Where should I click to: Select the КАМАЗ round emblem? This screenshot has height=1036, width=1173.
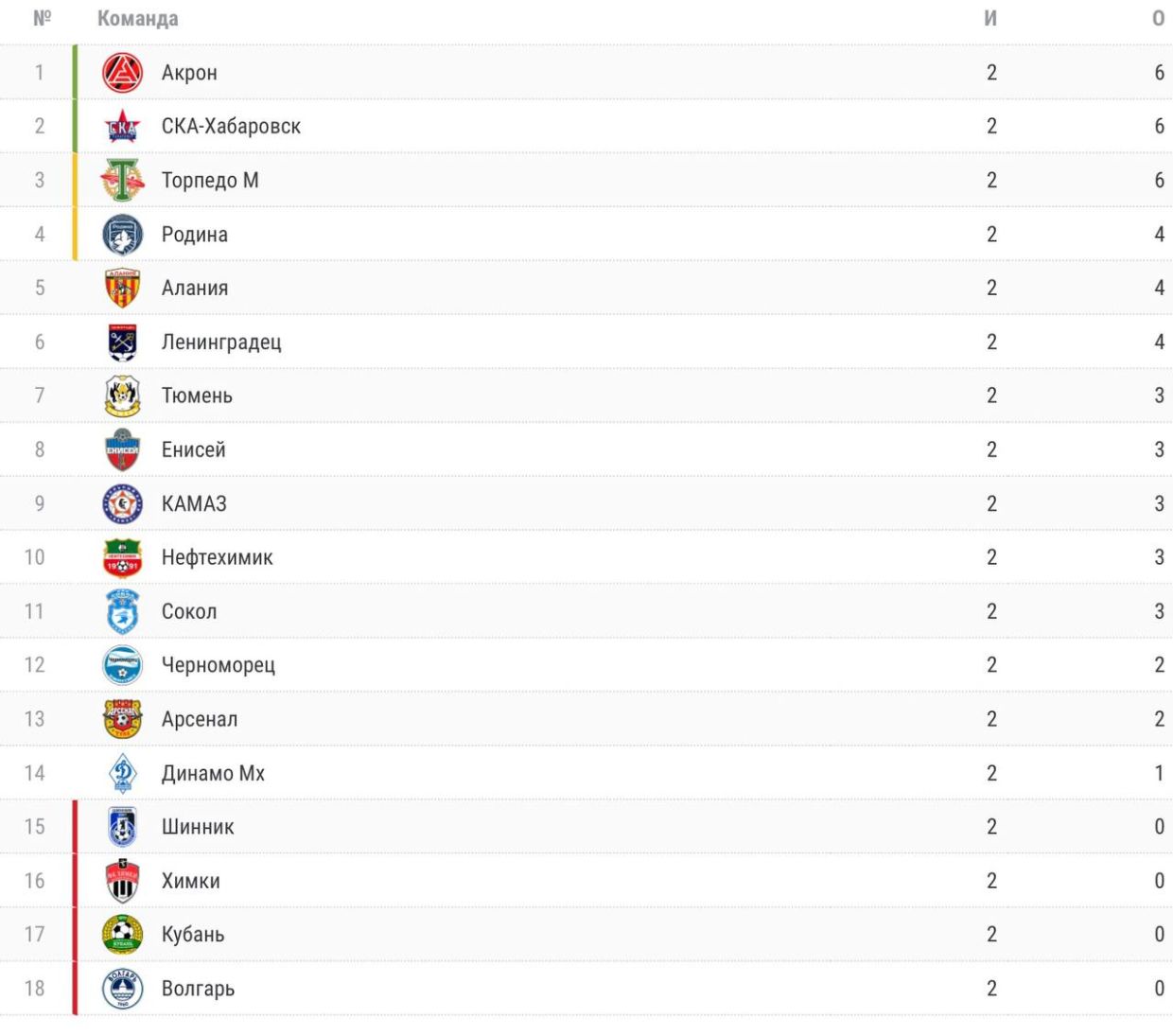coord(122,504)
